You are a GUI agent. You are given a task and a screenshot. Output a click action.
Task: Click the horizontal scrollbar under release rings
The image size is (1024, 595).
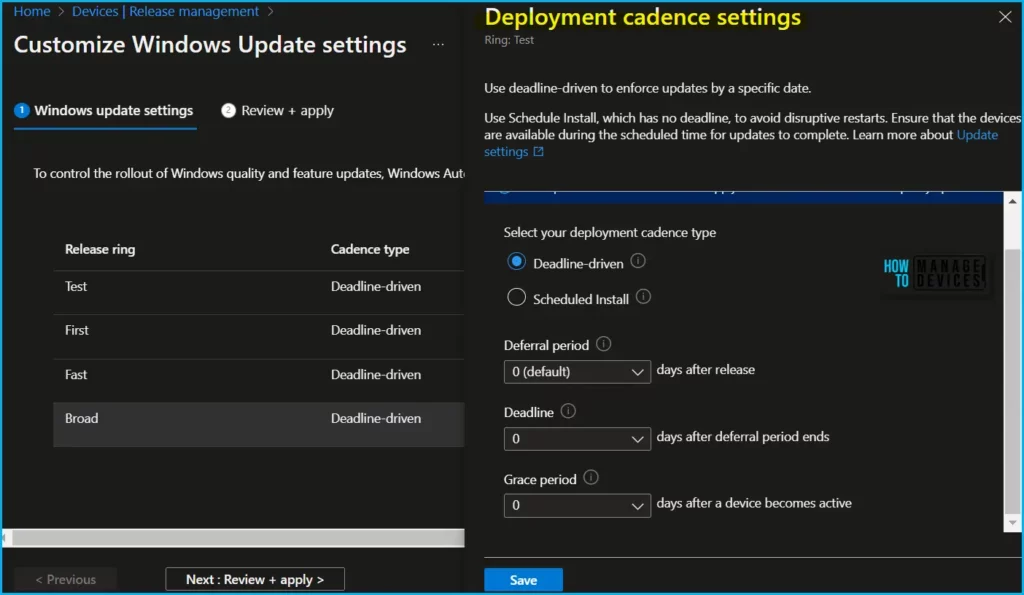[238, 538]
